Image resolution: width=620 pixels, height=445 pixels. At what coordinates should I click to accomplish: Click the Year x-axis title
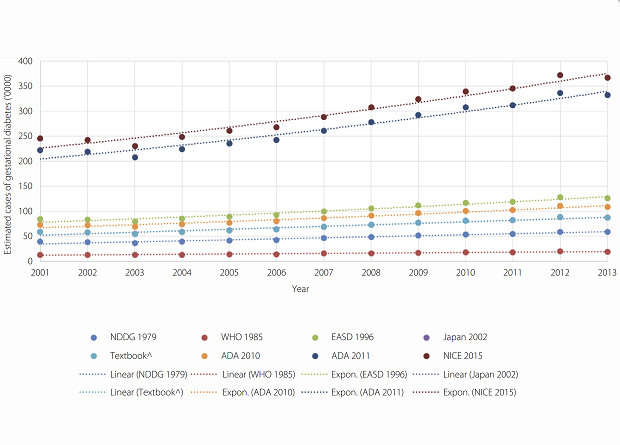tap(301, 289)
